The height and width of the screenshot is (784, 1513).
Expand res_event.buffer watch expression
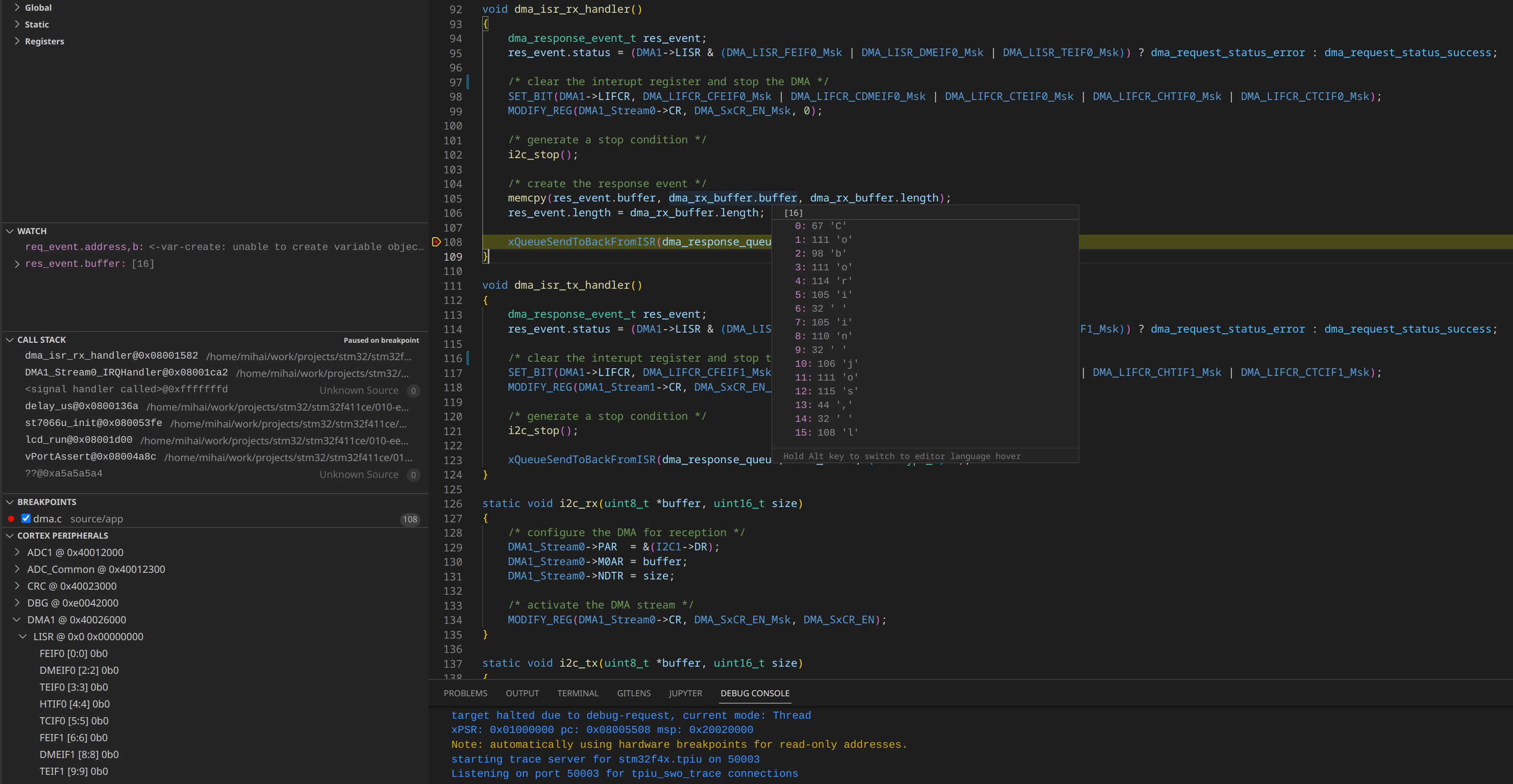coord(17,264)
